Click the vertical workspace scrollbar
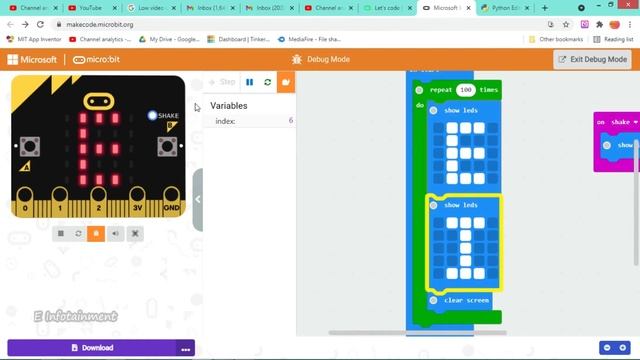The height and width of the screenshot is (360, 640). [x=636, y=202]
